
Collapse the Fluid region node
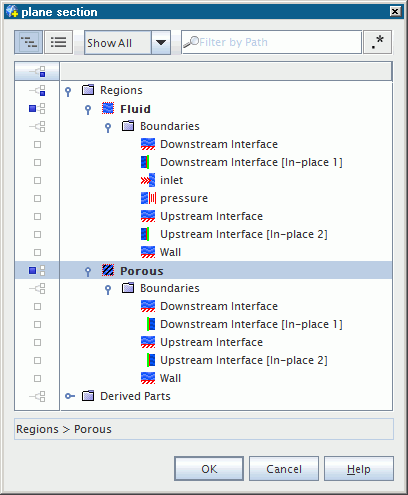pyautogui.click(x=88, y=109)
